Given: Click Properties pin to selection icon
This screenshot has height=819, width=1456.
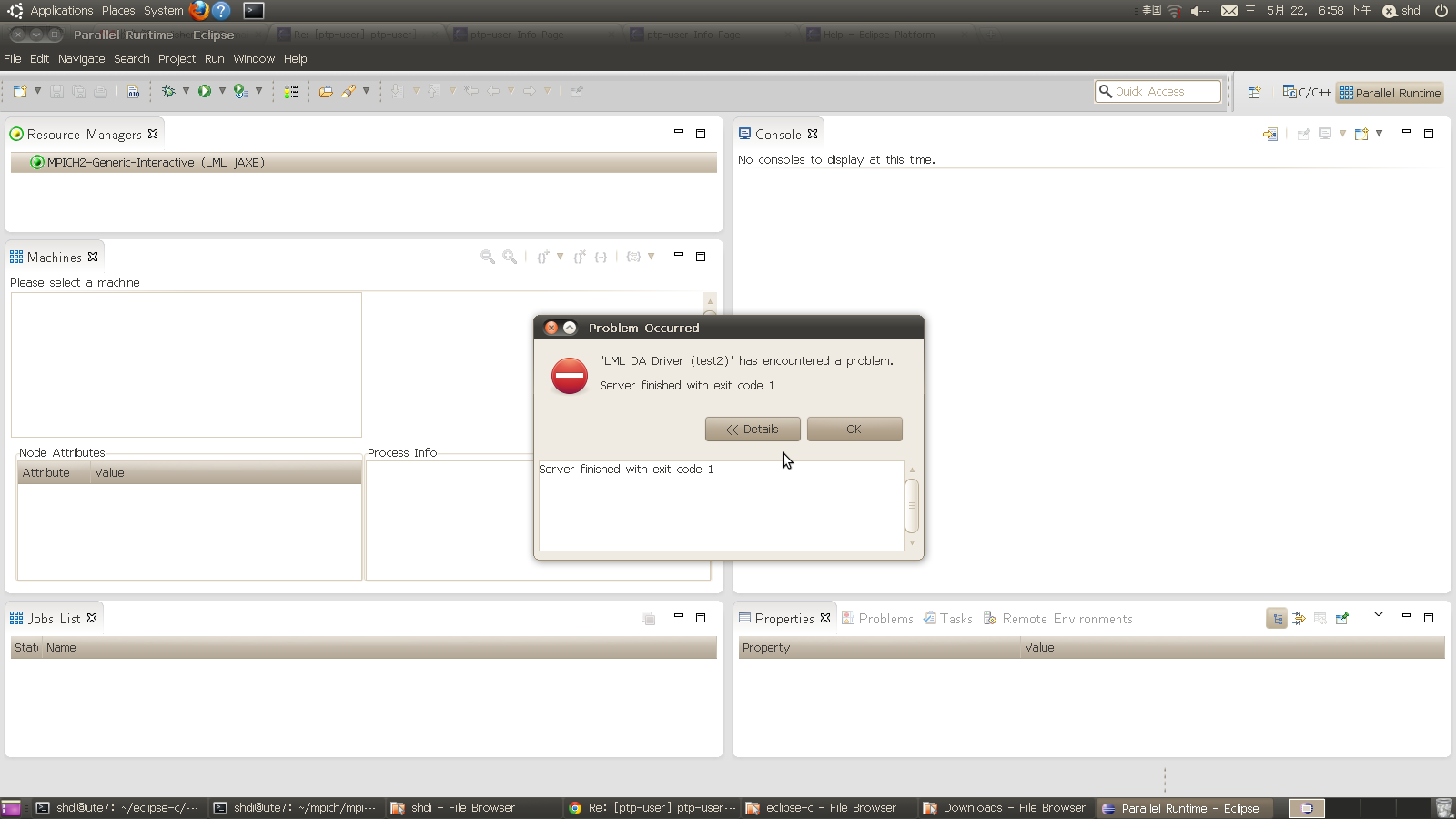Looking at the screenshot, I should tap(1341, 619).
